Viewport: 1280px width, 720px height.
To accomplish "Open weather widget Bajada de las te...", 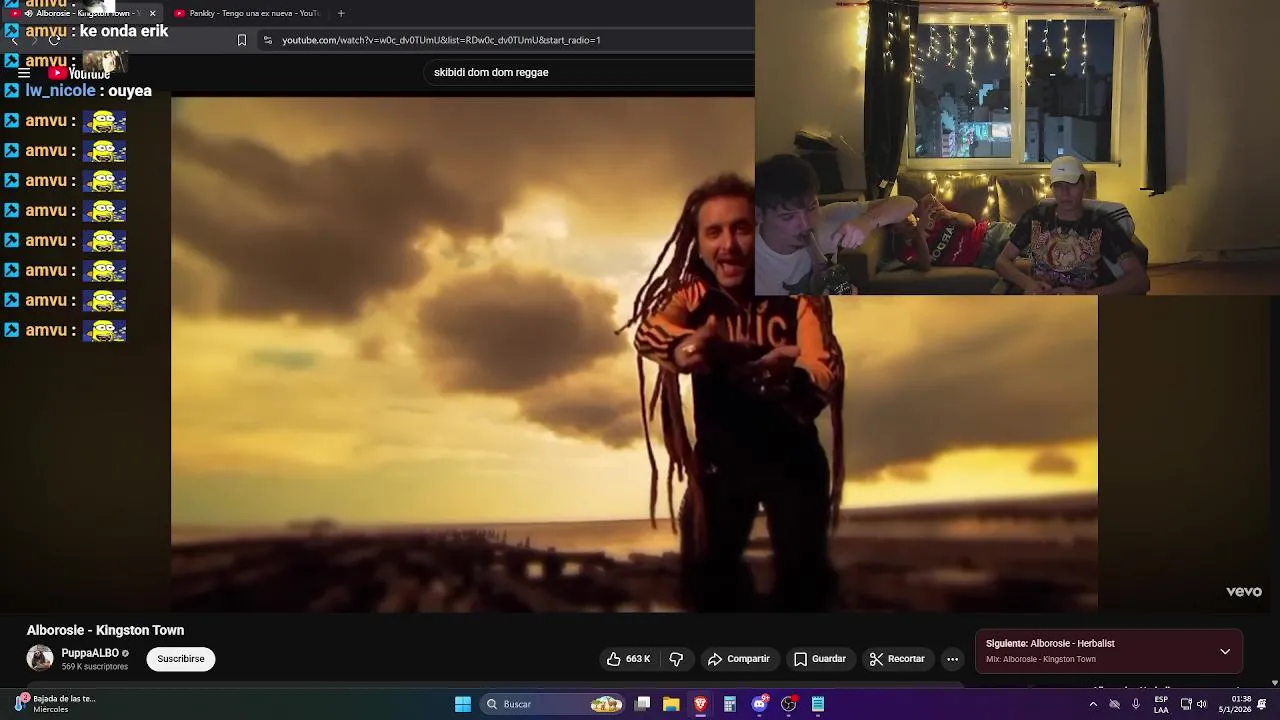I will (55, 704).
